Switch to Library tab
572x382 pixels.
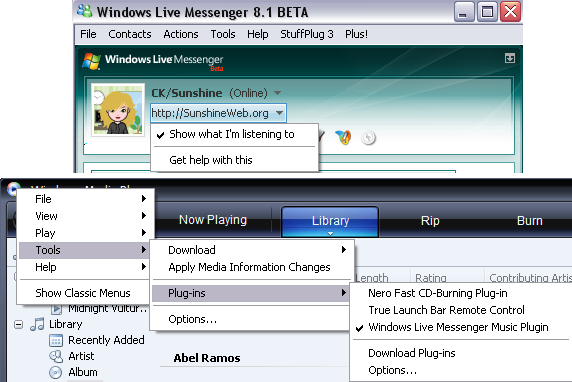pyautogui.click(x=330, y=220)
